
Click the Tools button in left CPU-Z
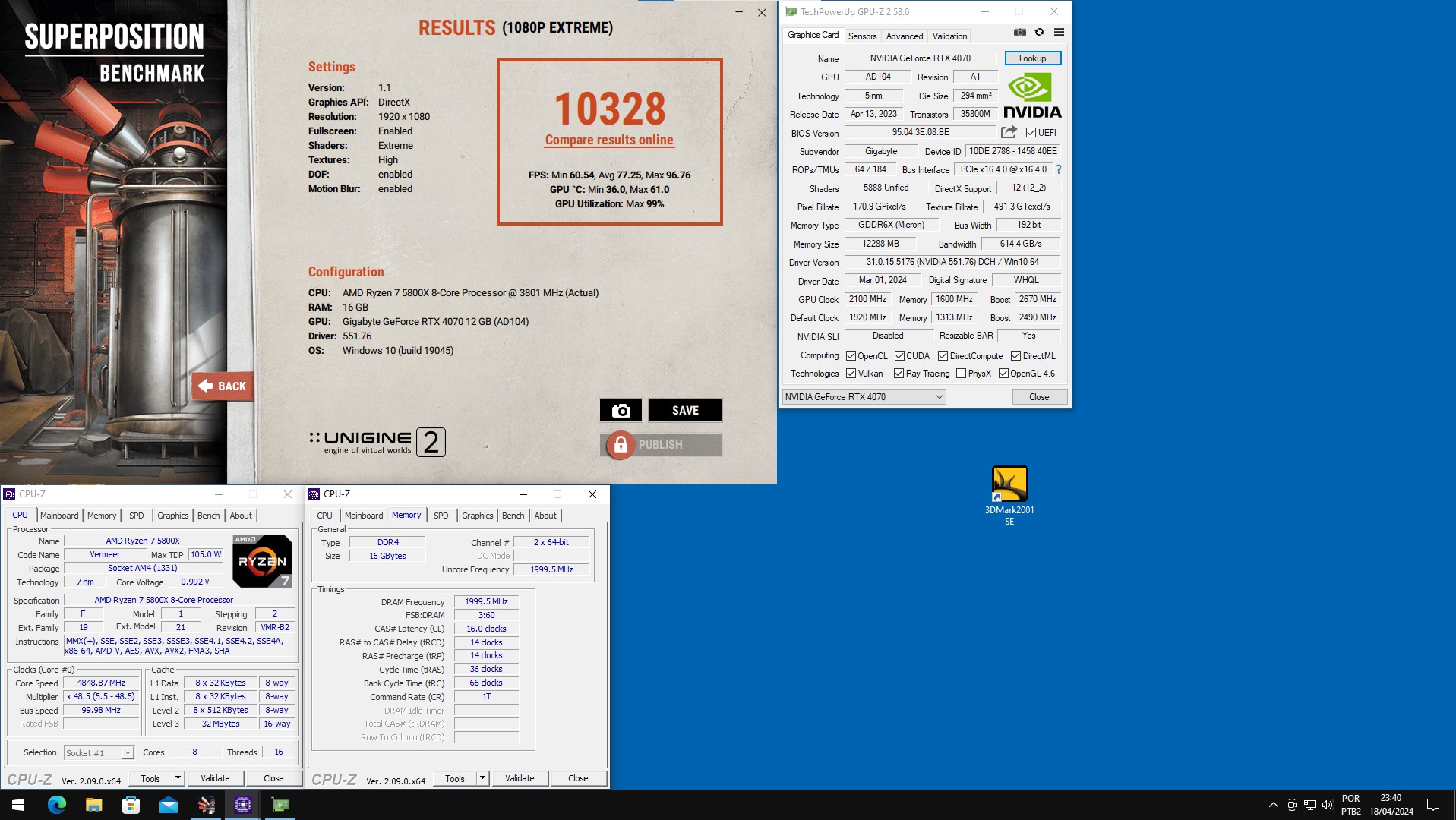point(150,778)
